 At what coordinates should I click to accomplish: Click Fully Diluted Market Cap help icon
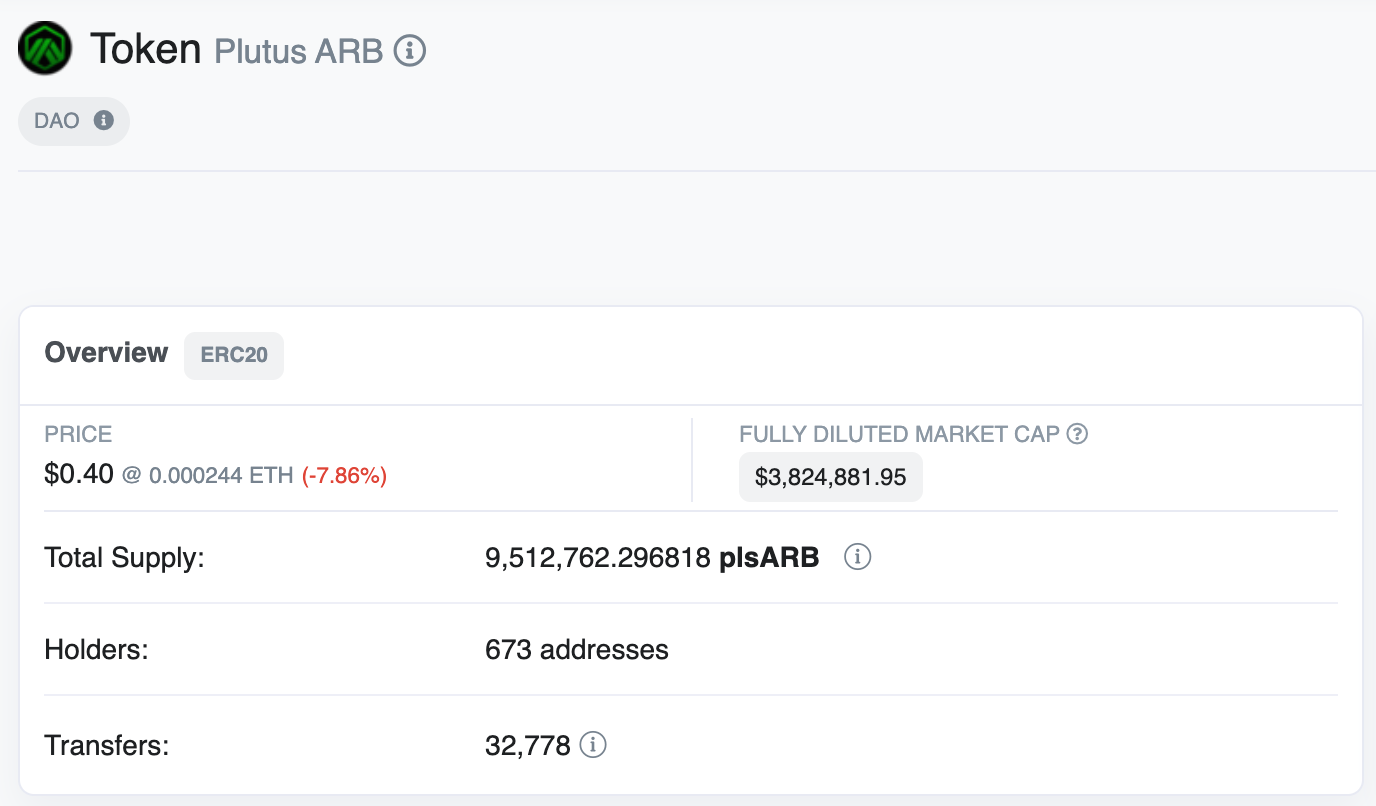tap(1077, 434)
